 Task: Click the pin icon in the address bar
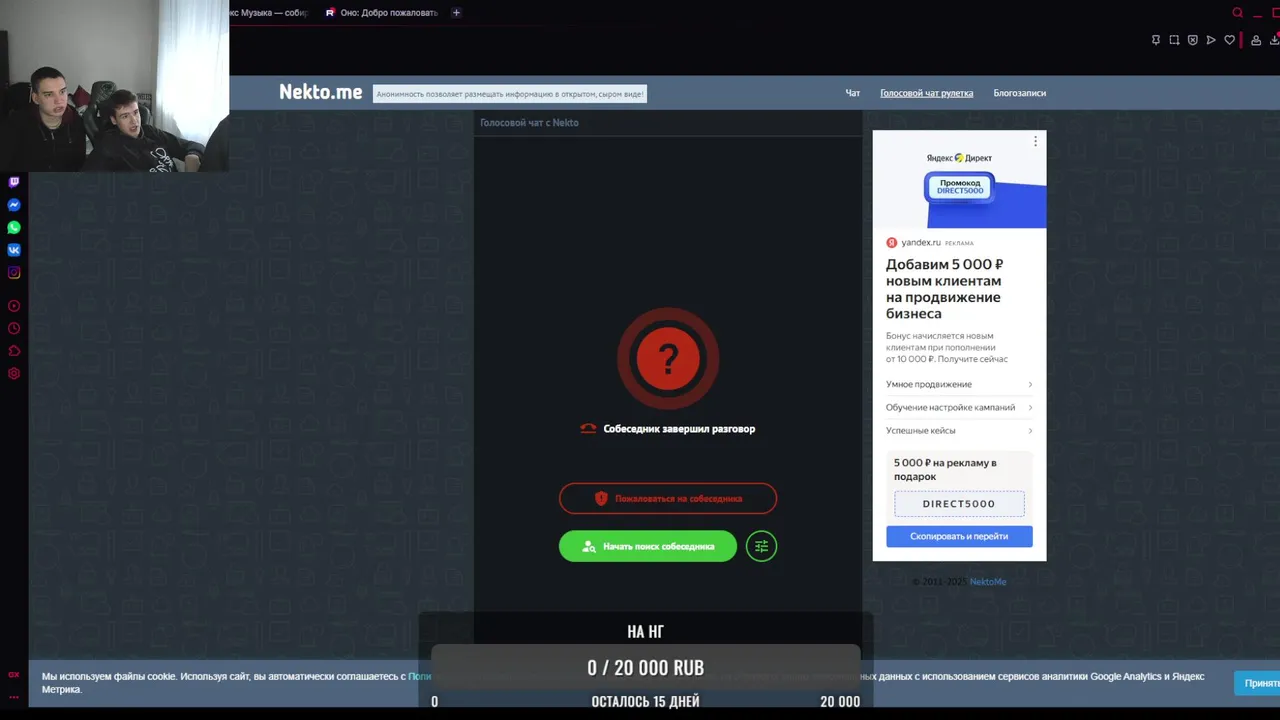coord(1156,40)
